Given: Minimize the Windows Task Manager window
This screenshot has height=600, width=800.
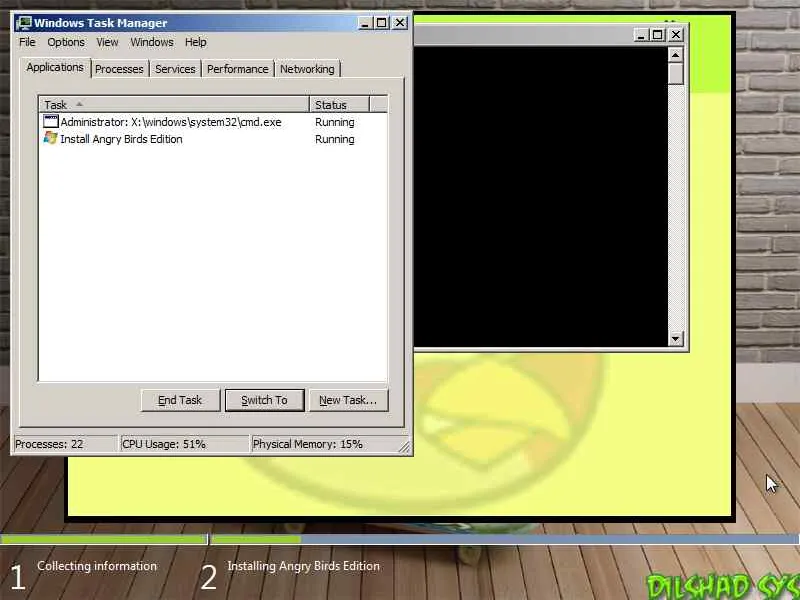Looking at the screenshot, I should [x=365, y=23].
